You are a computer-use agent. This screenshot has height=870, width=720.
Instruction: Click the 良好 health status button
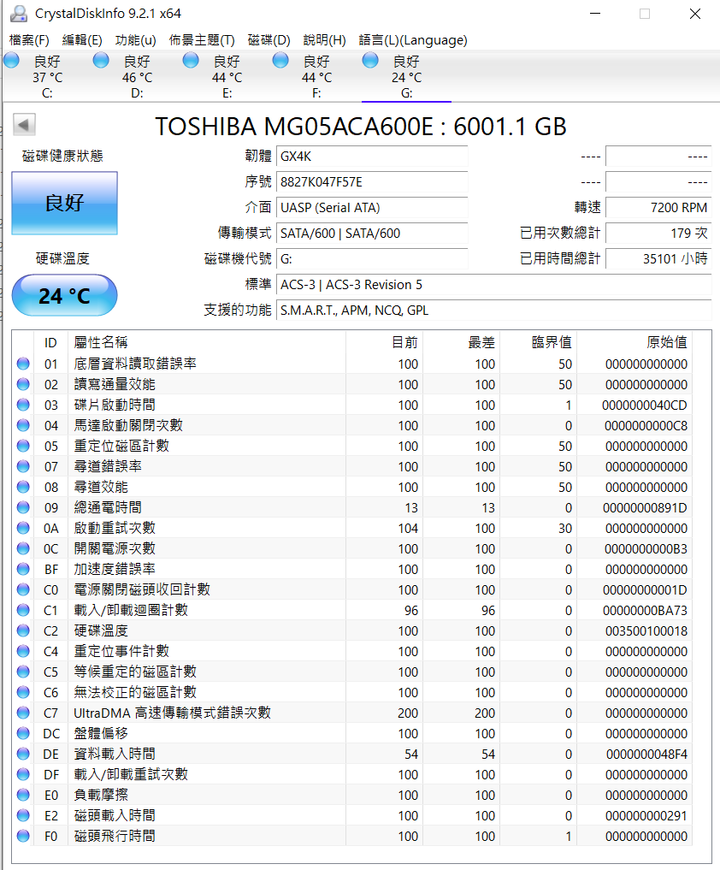[64, 203]
